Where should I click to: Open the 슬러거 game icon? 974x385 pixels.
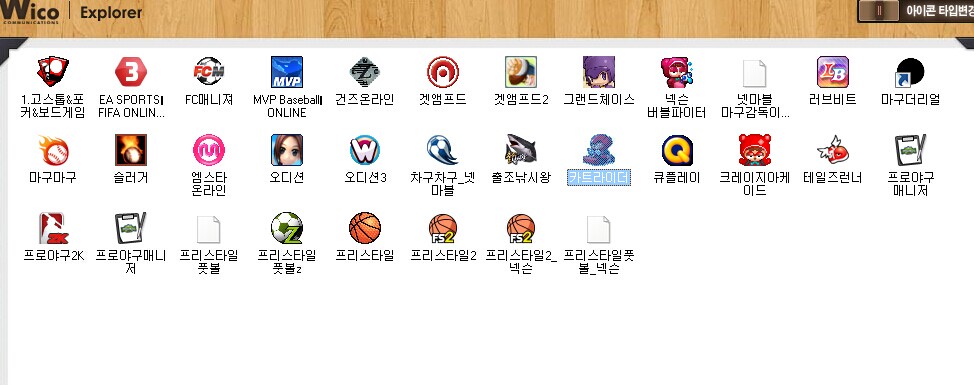[131, 150]
